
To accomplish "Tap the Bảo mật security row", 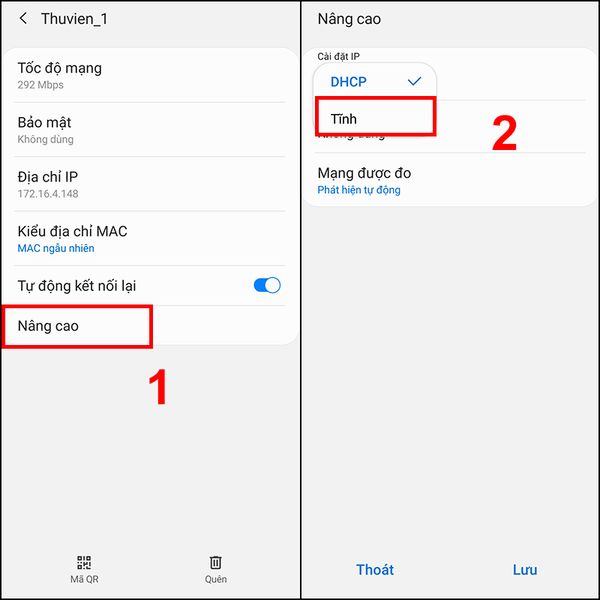I will click(150, 130).
